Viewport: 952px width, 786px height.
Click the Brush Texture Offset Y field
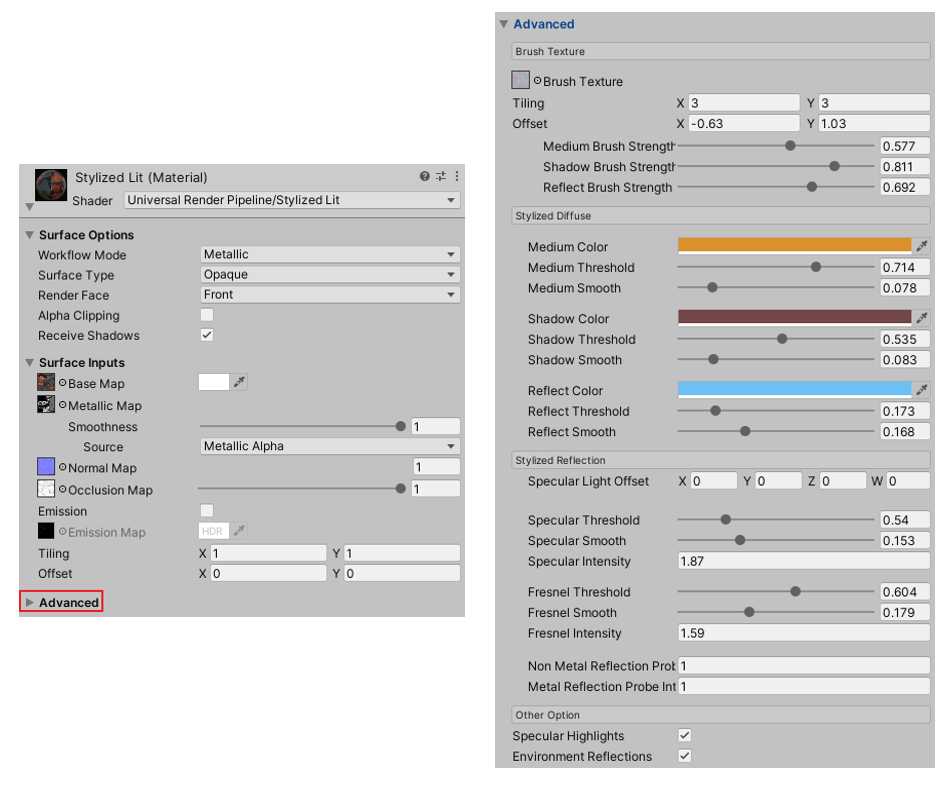pyautogui.click(x=874, y=123)
